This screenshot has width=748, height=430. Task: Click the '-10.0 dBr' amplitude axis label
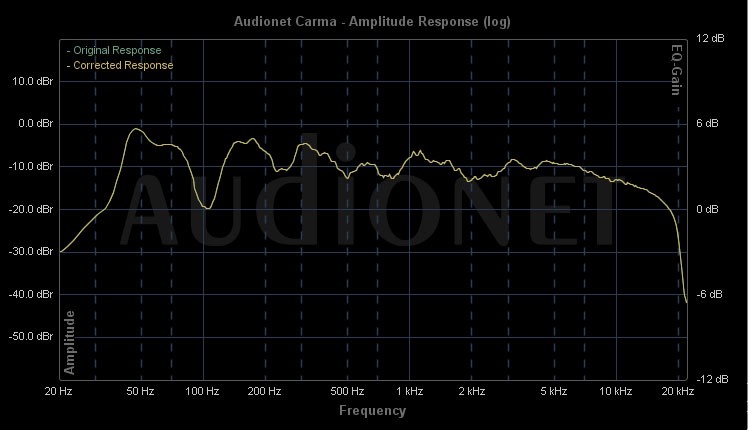31,167
